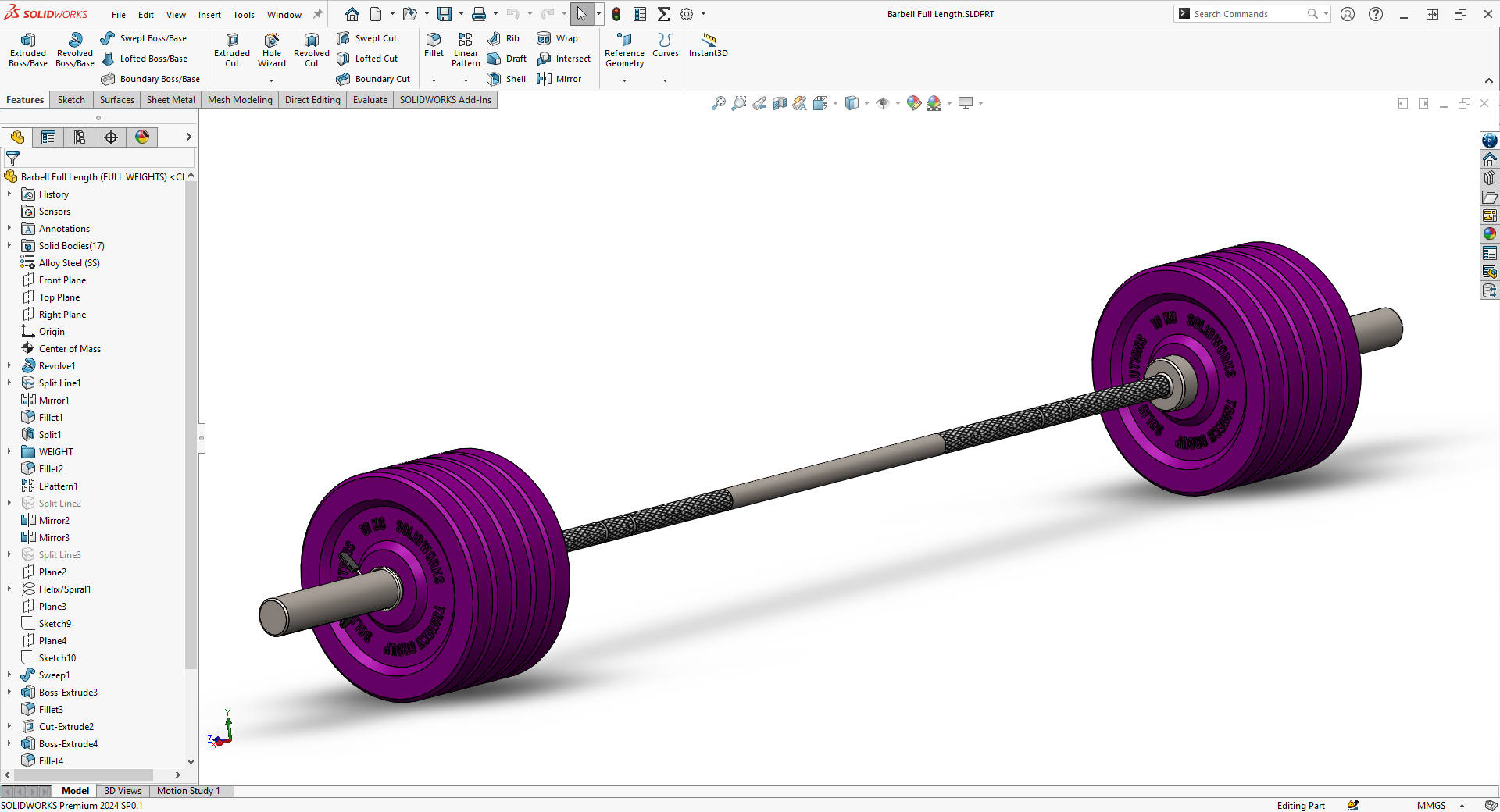
Task: Click the Motion Study 1 tab
Action: coord(188,791)
